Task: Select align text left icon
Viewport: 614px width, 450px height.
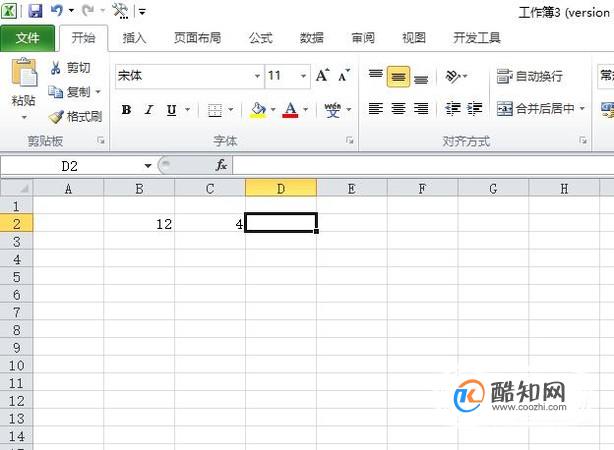Action: pyautogui.click(x=376, y=108)
